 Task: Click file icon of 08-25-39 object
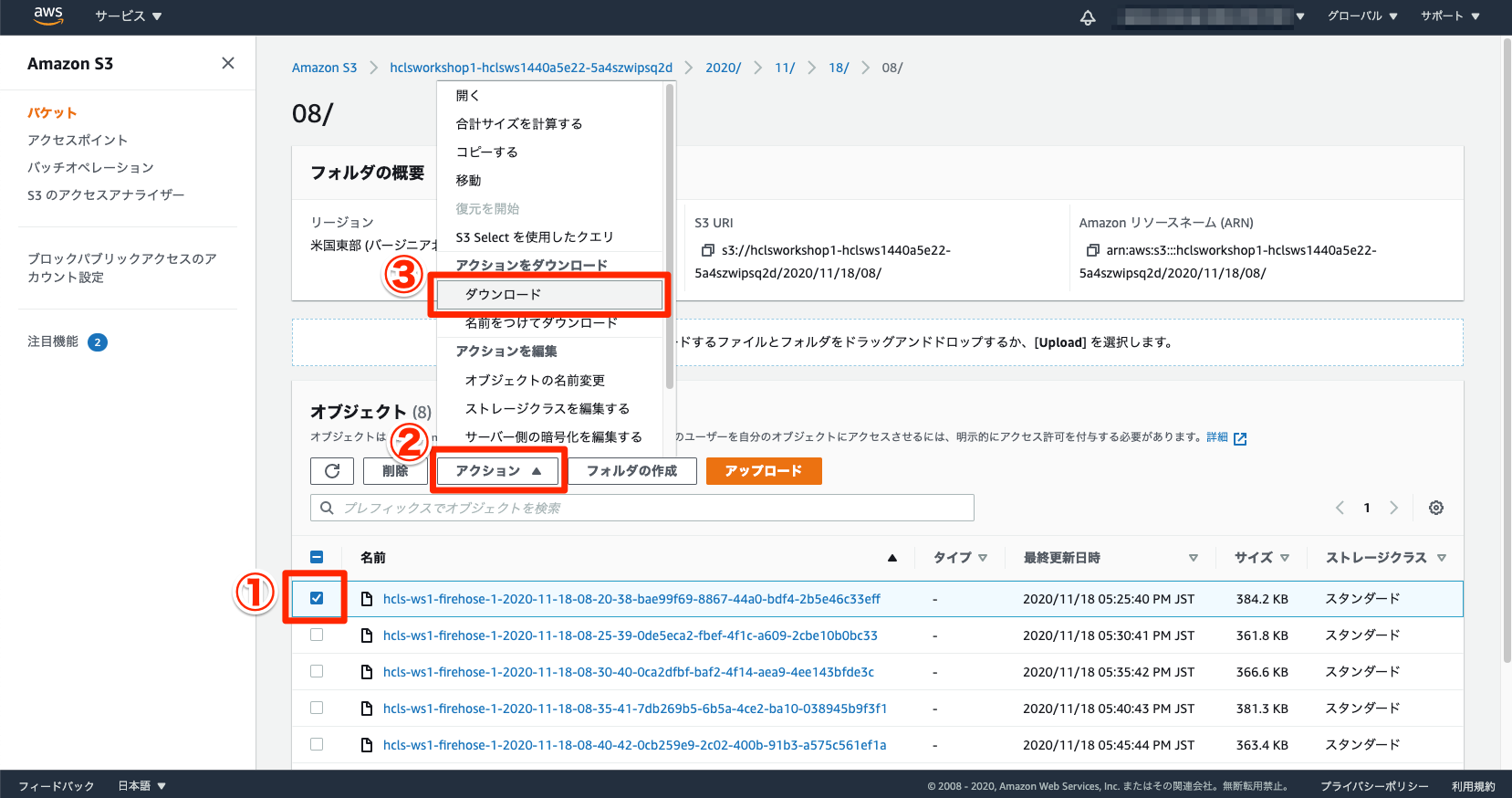367,635
